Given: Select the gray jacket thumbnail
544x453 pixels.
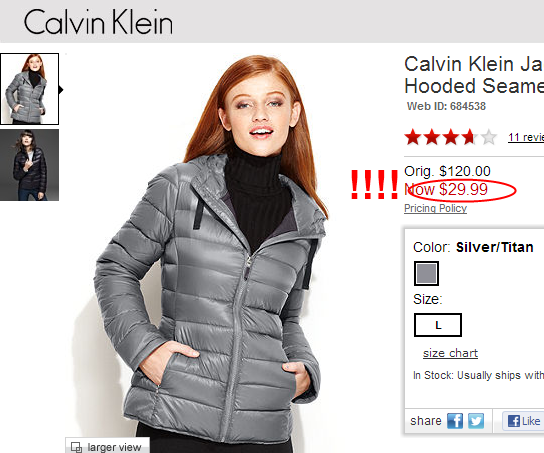Looking at the screenshot, I should pyautogui.click(x=29, y=89).
